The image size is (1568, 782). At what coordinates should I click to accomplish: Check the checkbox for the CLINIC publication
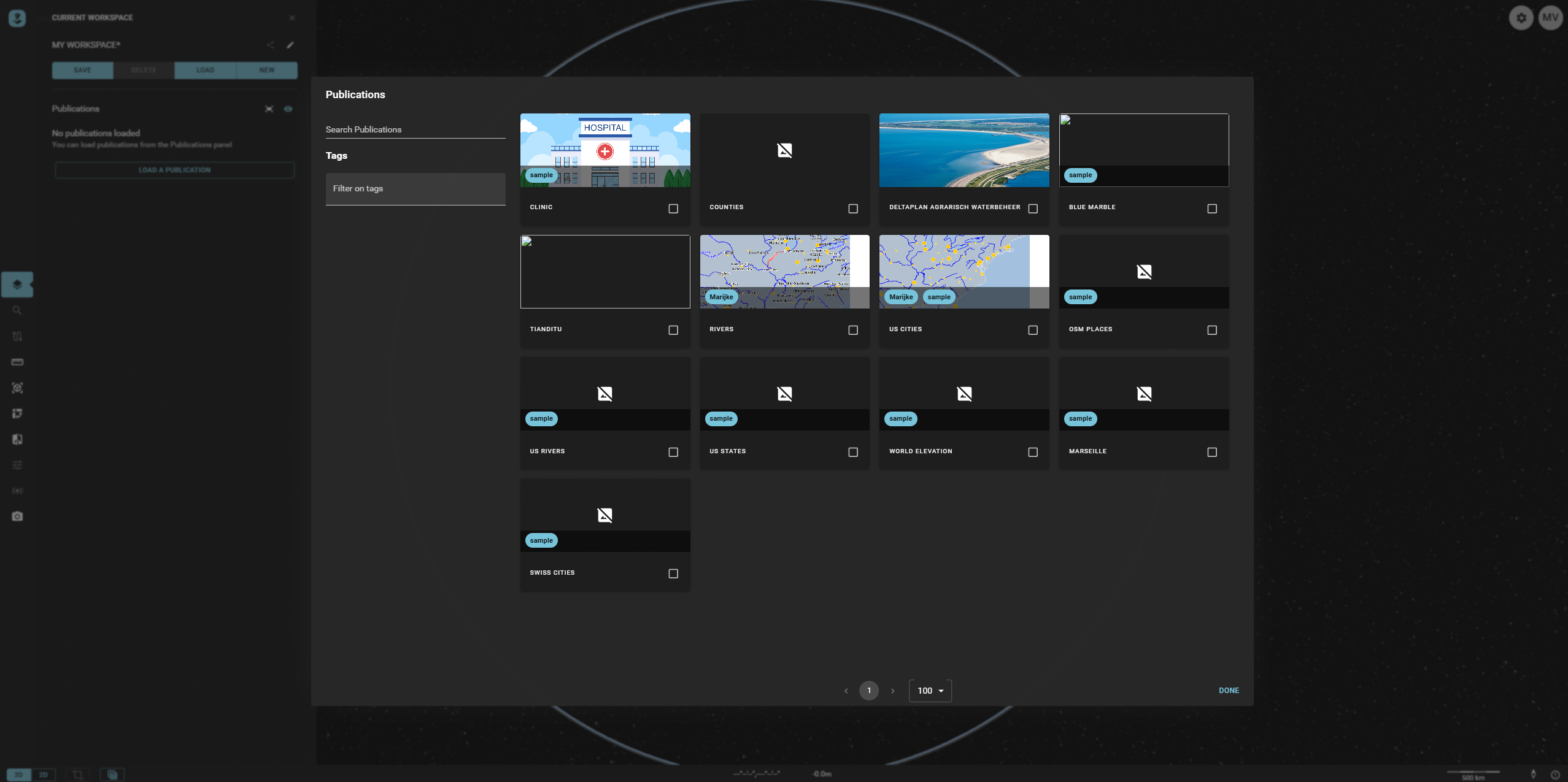click(673, 209)
